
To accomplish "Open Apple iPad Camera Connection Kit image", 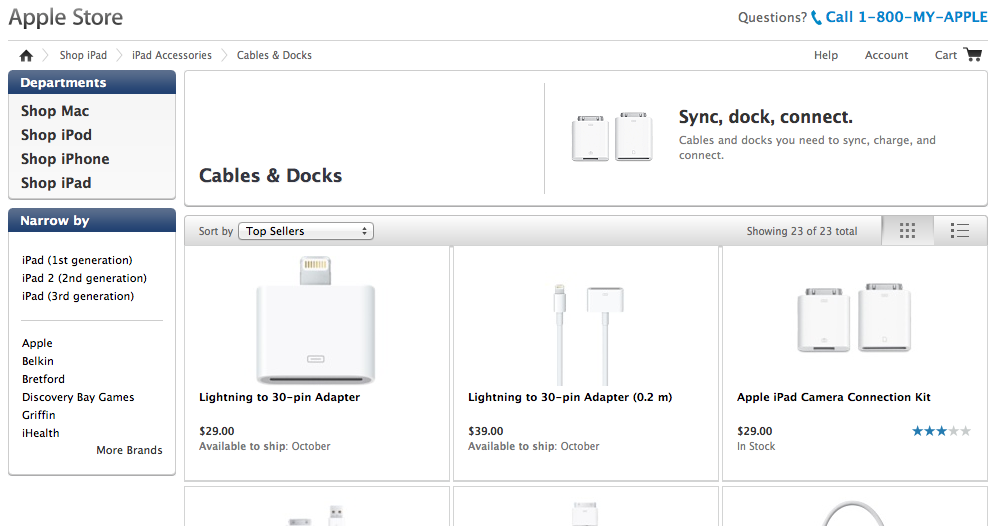I will [x=854, y=317].
